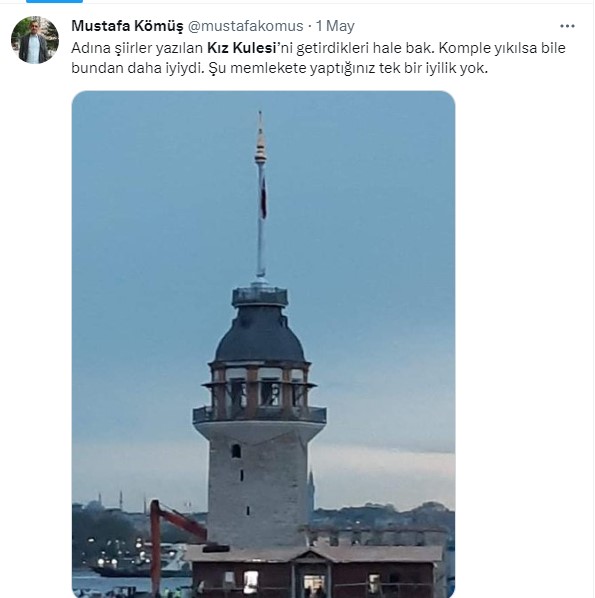Open Mustafa Kömüş's profile avatar
Image resolution: width=595 pixels, height=598 pixels.
[35, 40]
